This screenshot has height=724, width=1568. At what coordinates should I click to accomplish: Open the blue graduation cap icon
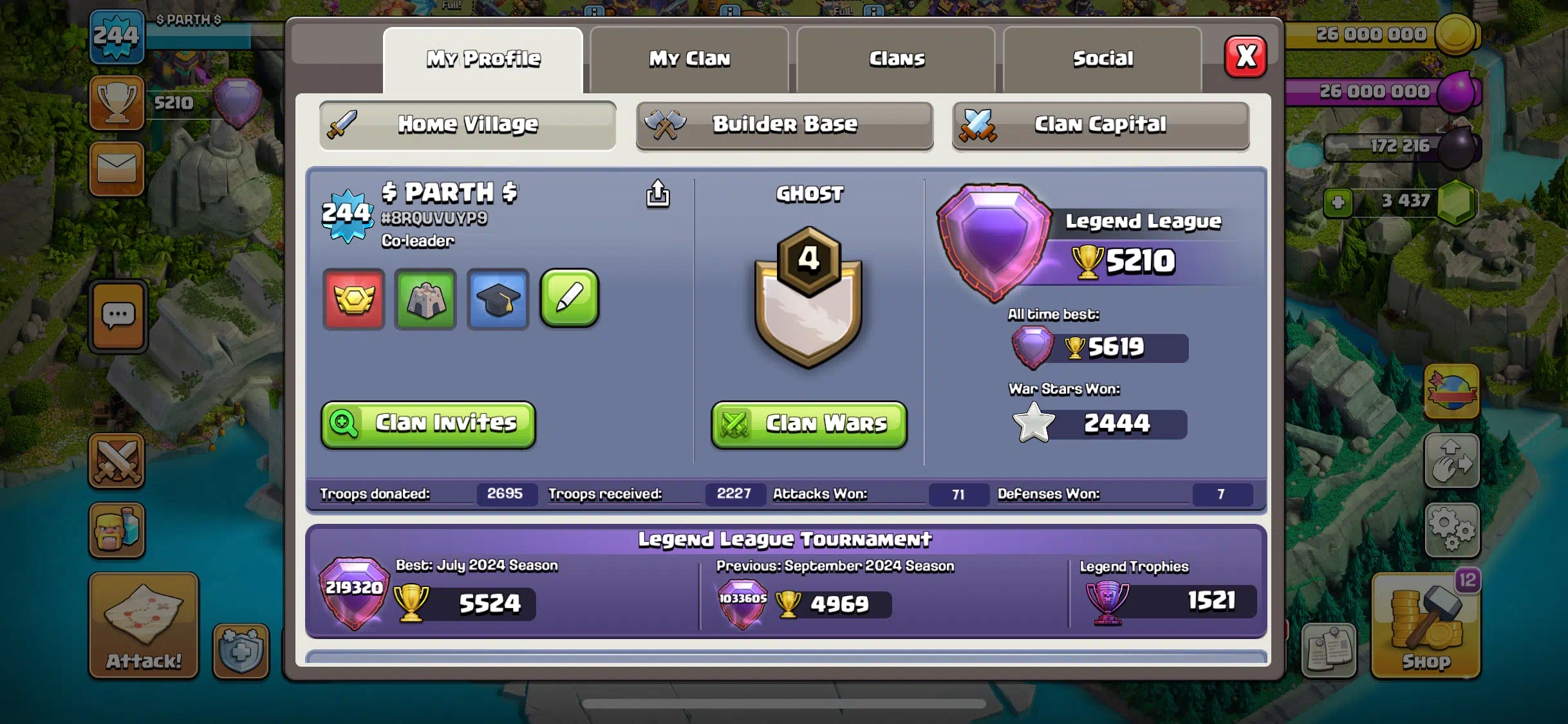coord(498,299)
